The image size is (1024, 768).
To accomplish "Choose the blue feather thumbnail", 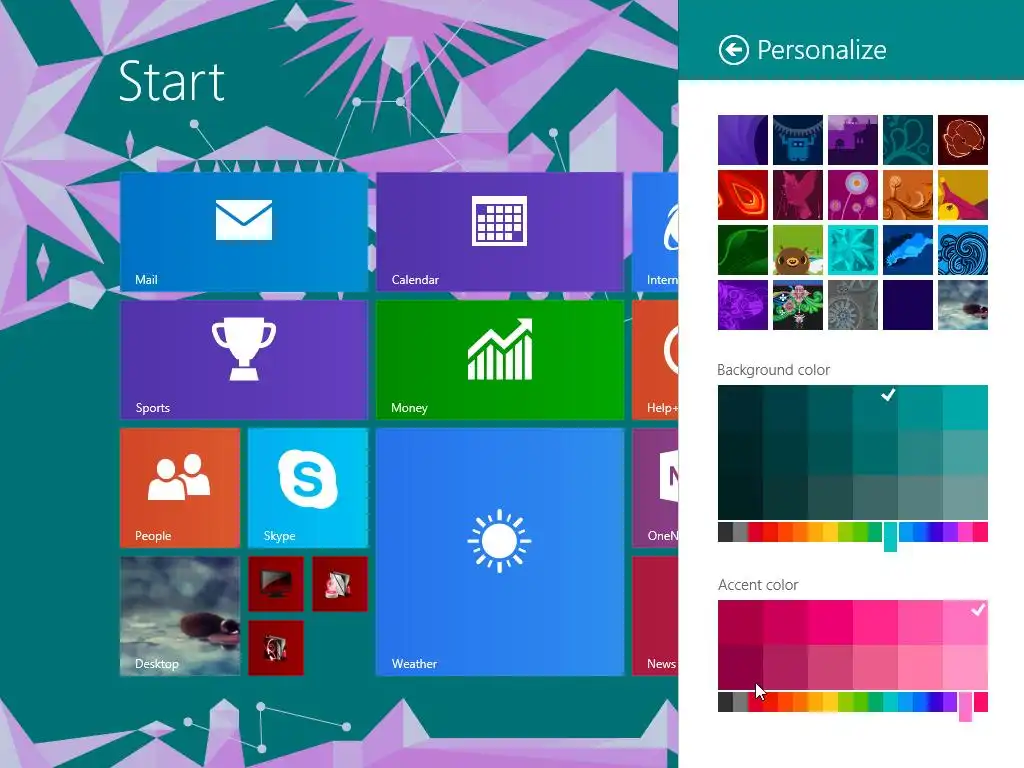I will [x=908, y=250].
